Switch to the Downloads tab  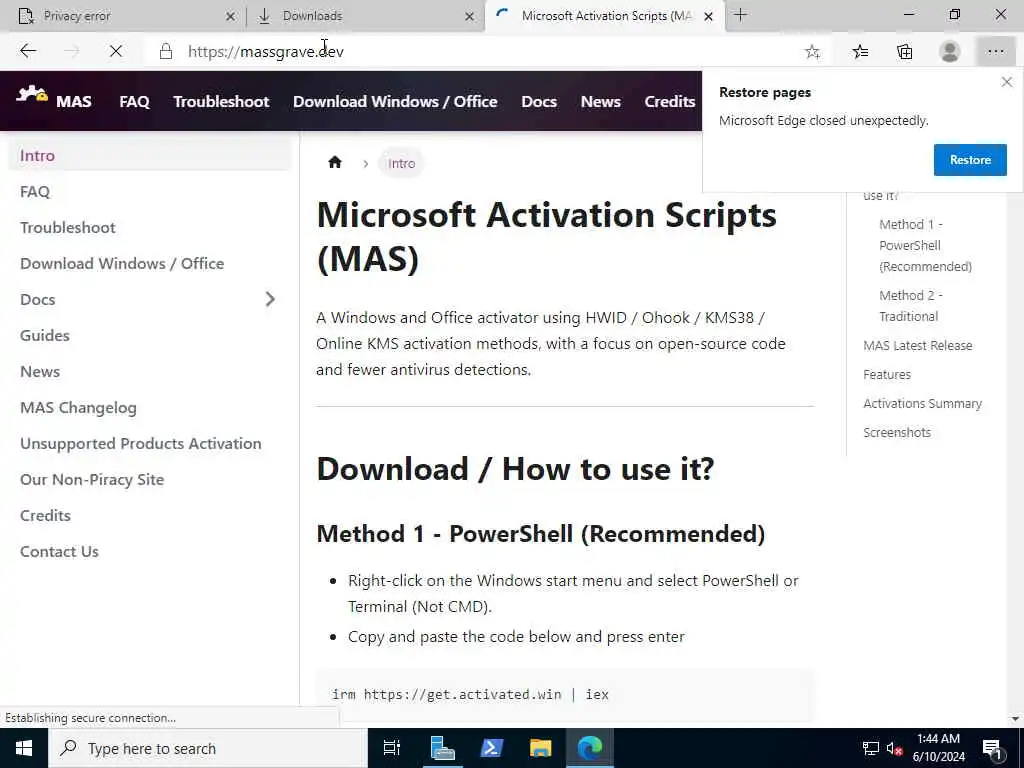[x=366, y=16]
